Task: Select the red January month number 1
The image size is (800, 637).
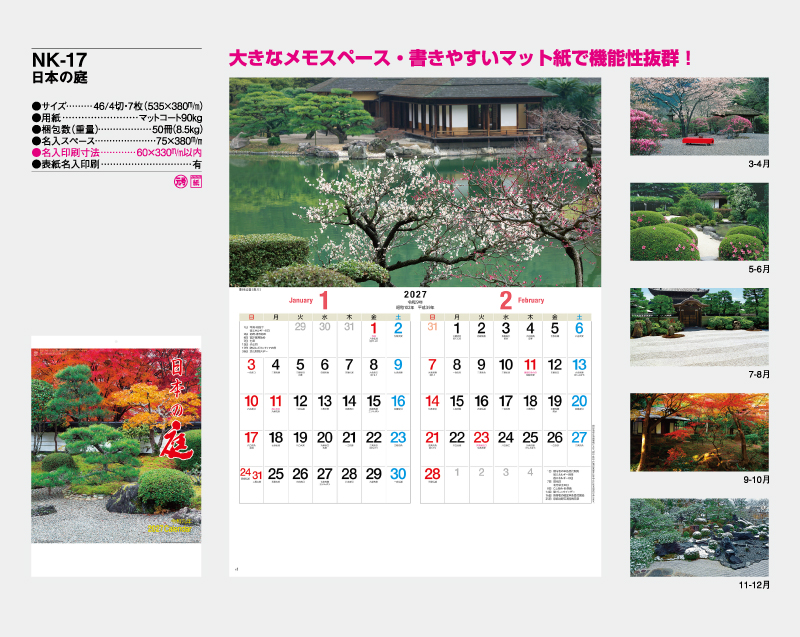Action: coord(324,298)
